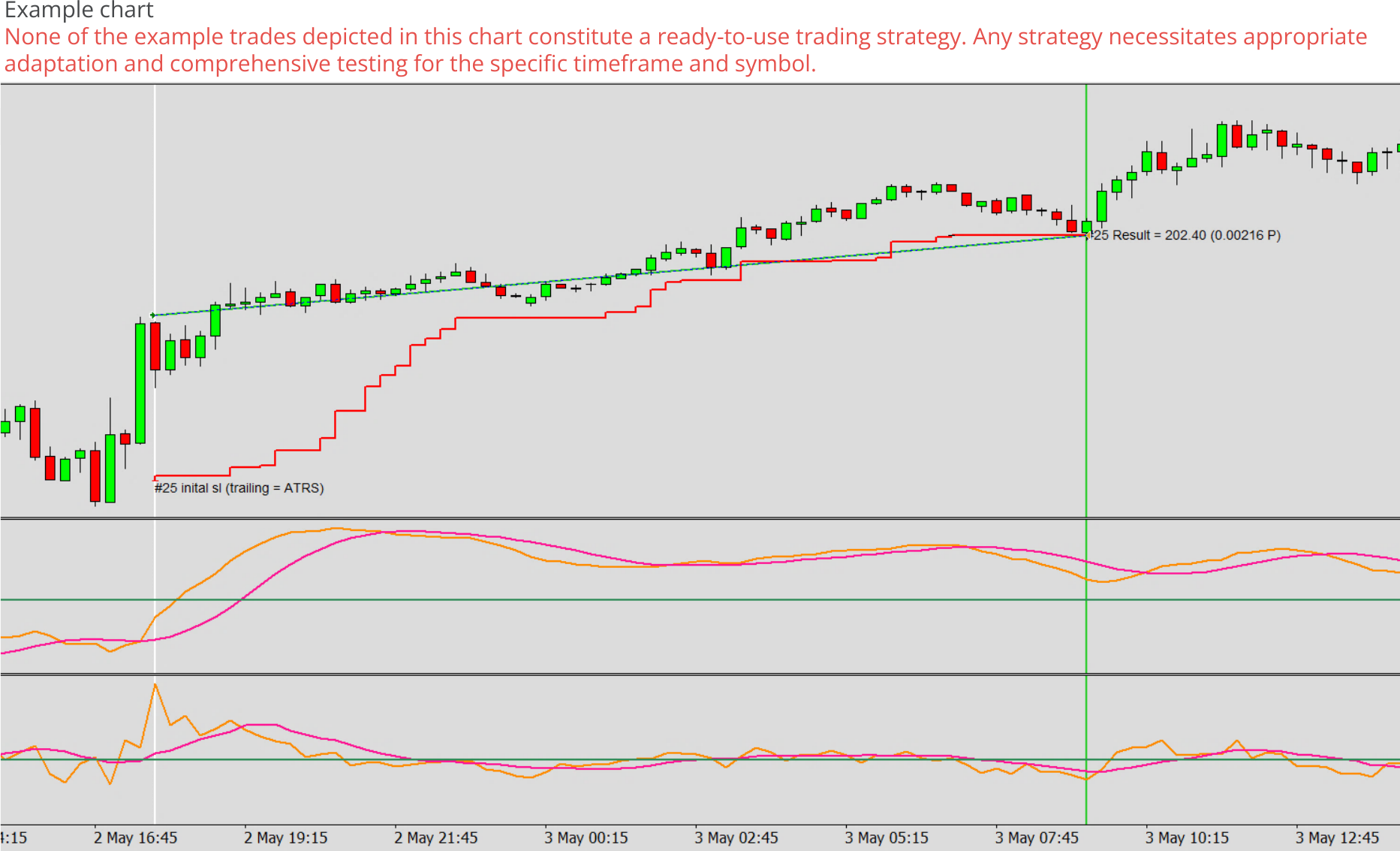Viewport: 1400px width, 851px height.
Task: Click the '2 May 21:45' time axis label
Action: pyautogui.click(x=436, y=837)
